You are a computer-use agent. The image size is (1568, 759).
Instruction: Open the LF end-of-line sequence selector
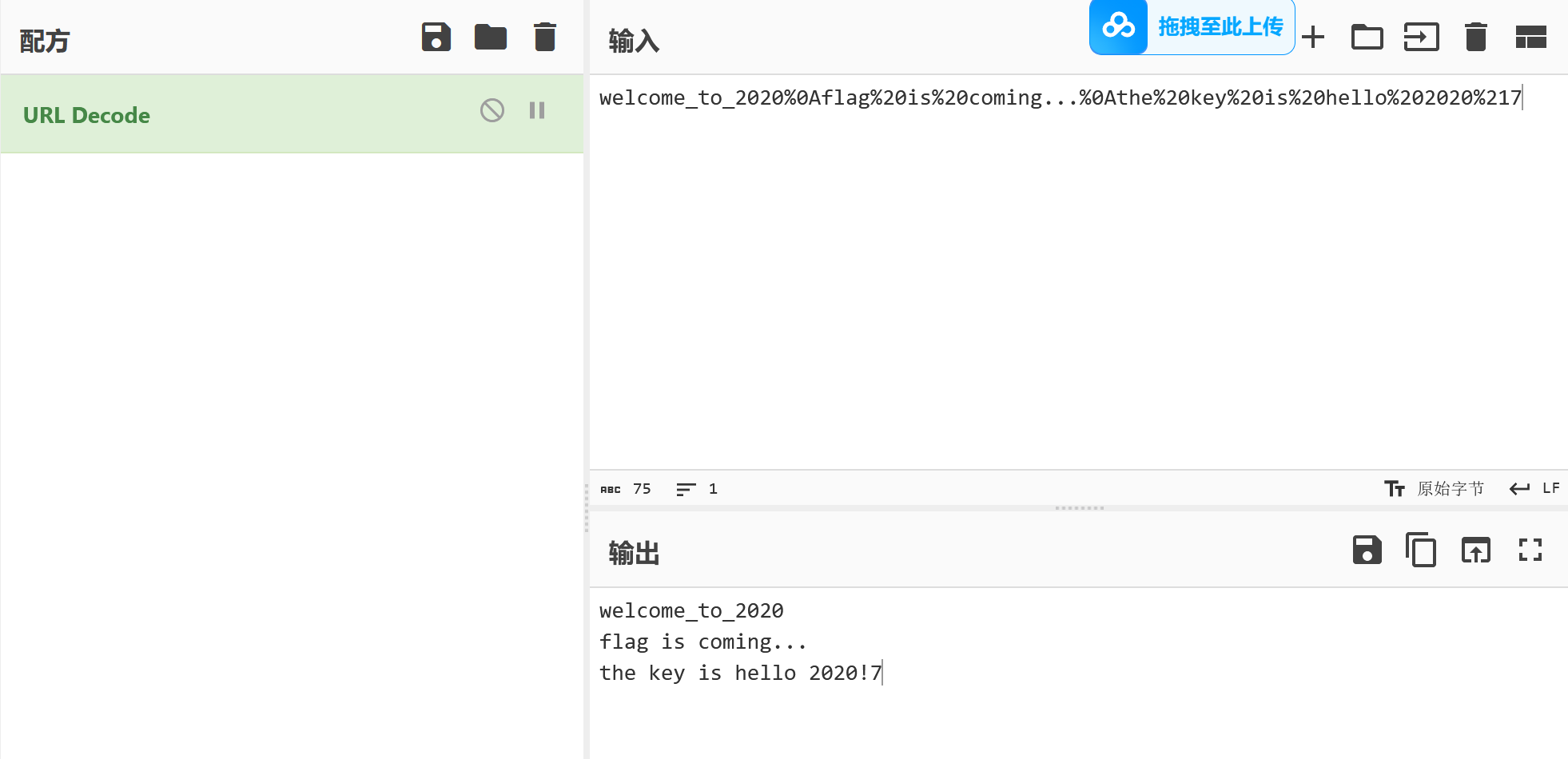coord(1534,488)
